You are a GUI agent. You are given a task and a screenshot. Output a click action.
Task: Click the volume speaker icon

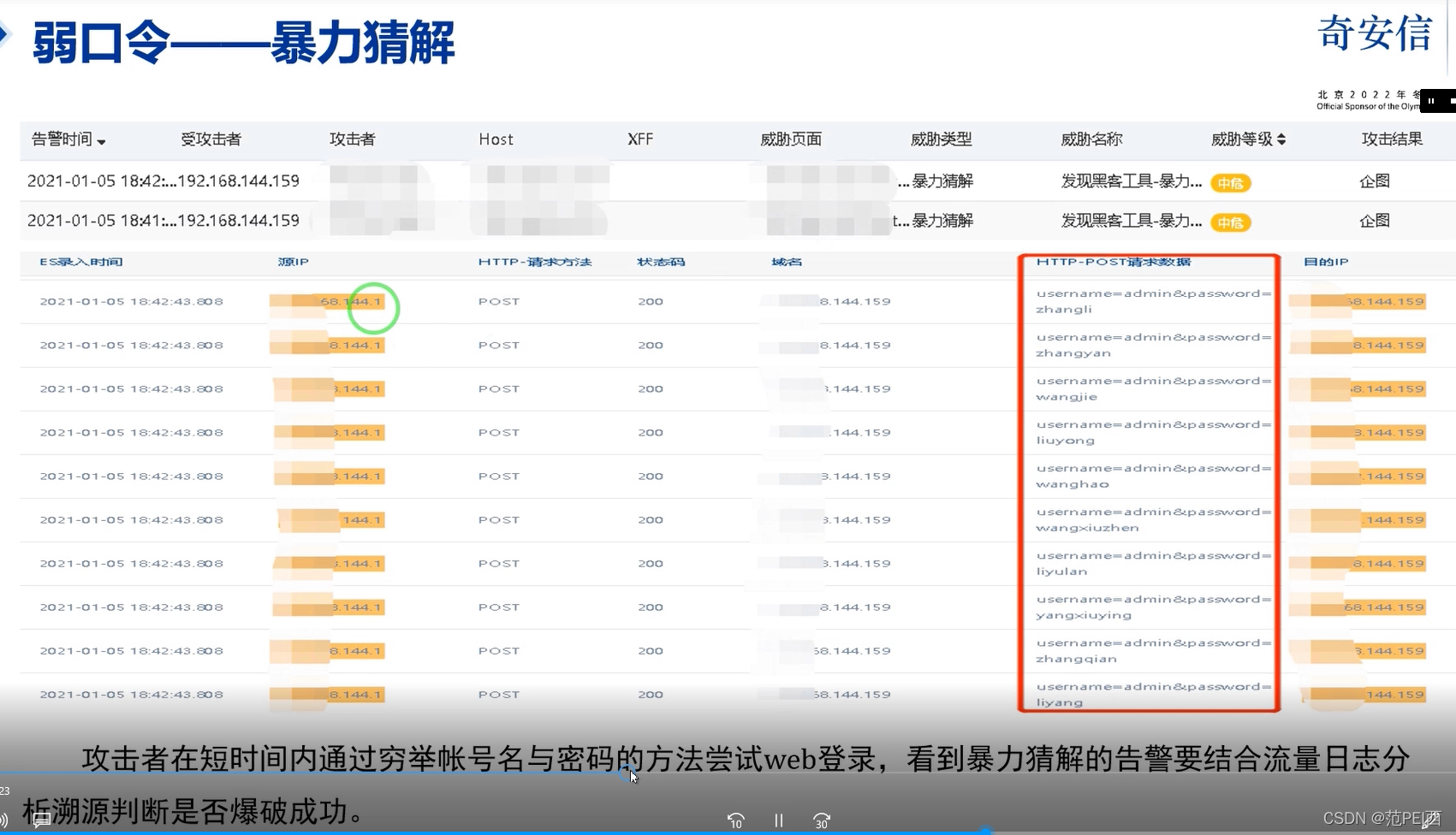pos(4,820)
